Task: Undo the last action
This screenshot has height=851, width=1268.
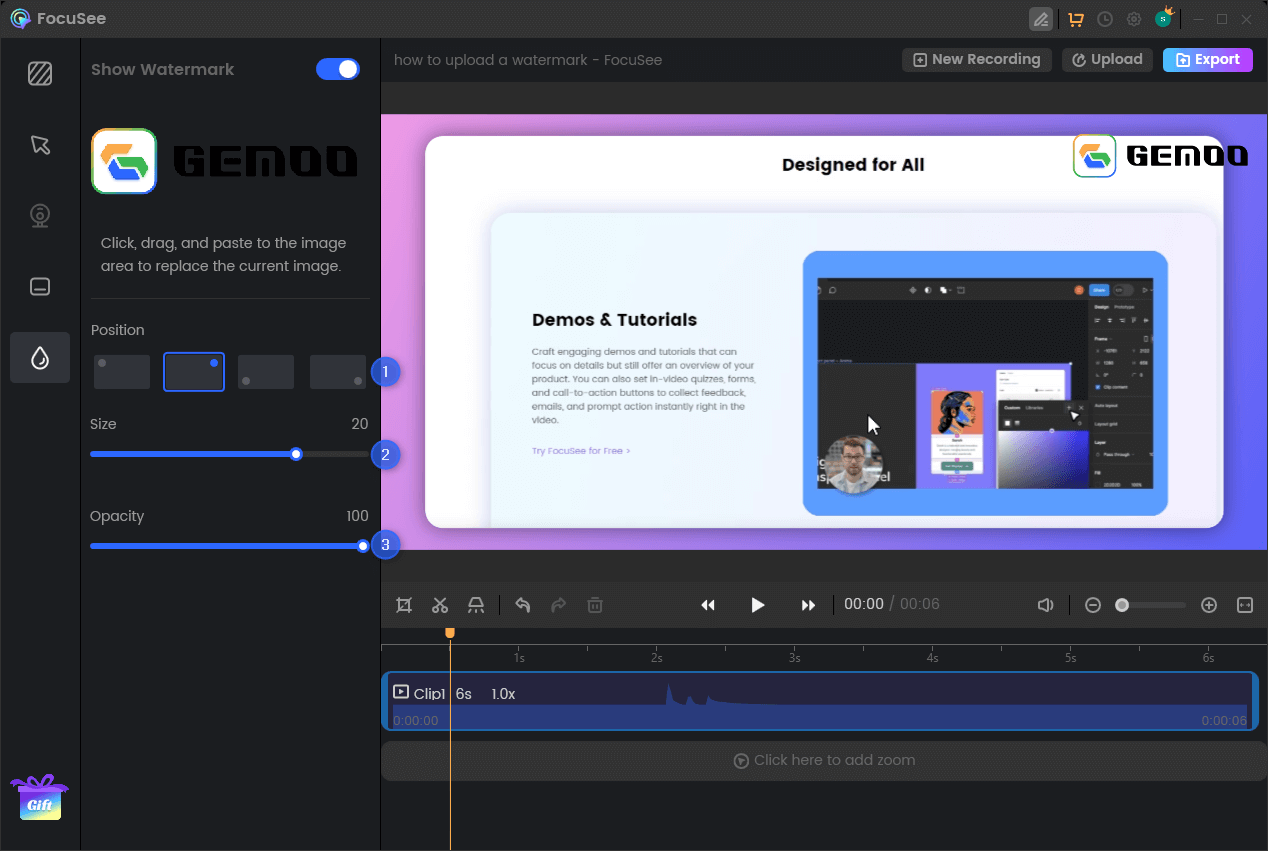Action: [x=522, y=605]
